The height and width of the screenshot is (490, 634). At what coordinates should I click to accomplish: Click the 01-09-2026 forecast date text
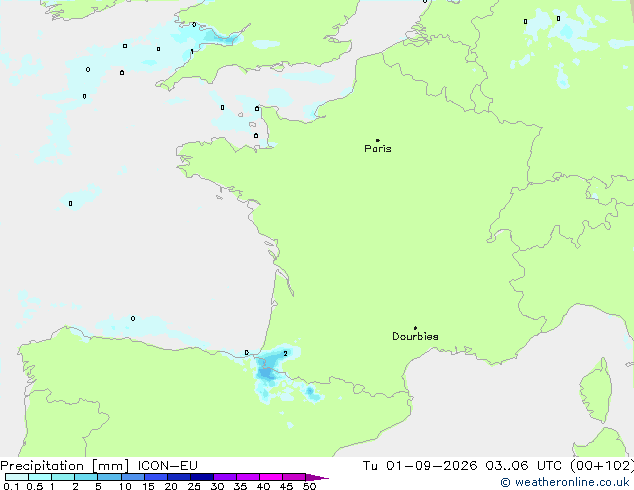431,466
